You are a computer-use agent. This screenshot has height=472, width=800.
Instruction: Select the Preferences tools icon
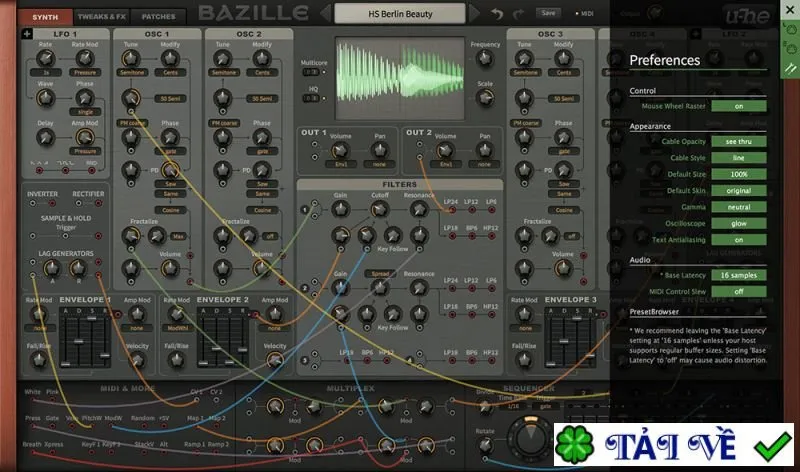pyautogui.click(x=790, y=68)
